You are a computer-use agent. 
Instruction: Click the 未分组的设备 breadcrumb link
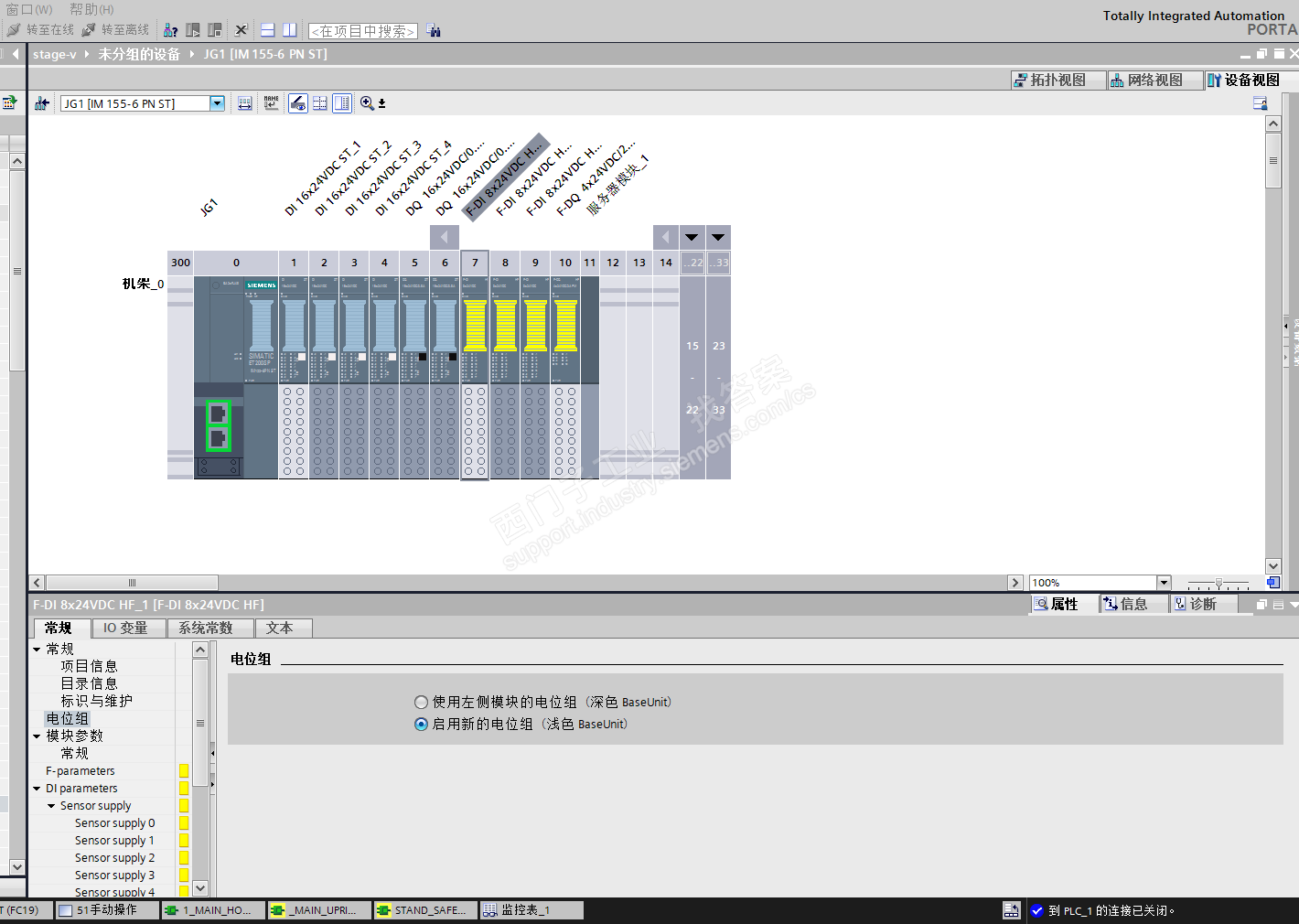click(140, 54)
